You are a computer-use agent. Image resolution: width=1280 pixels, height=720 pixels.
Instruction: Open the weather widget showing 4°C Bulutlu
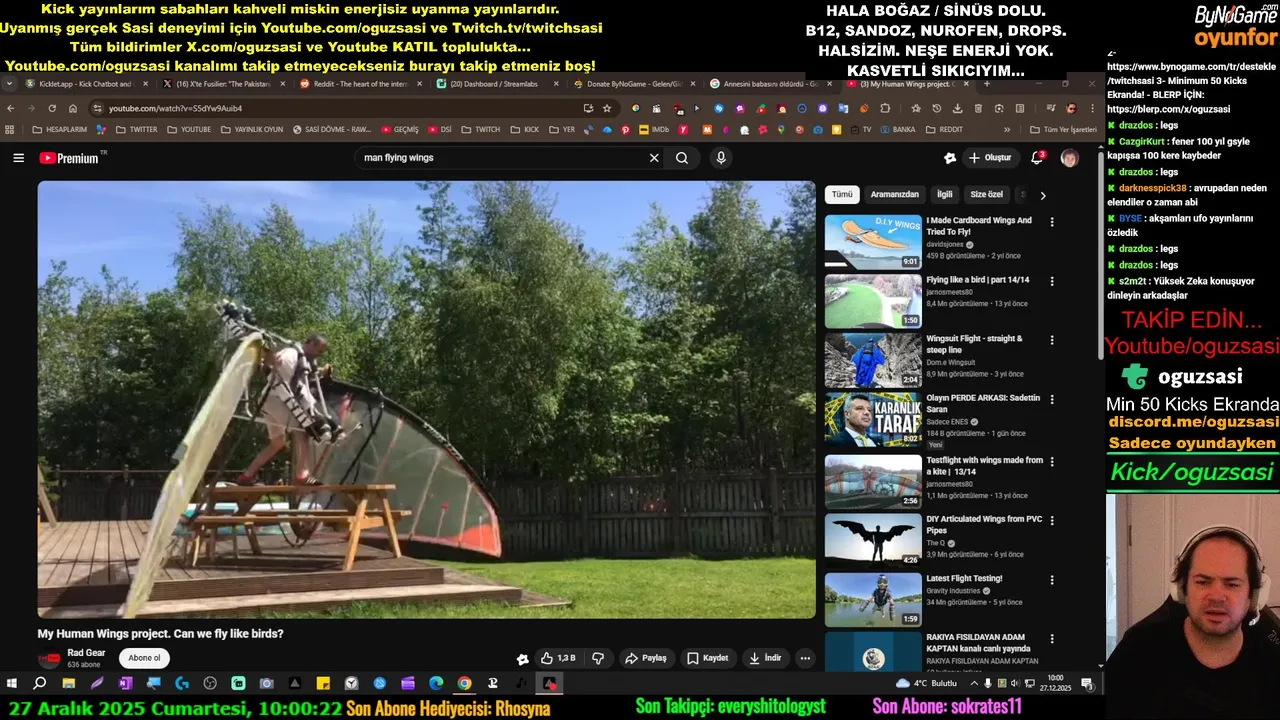tap(927, 684)
